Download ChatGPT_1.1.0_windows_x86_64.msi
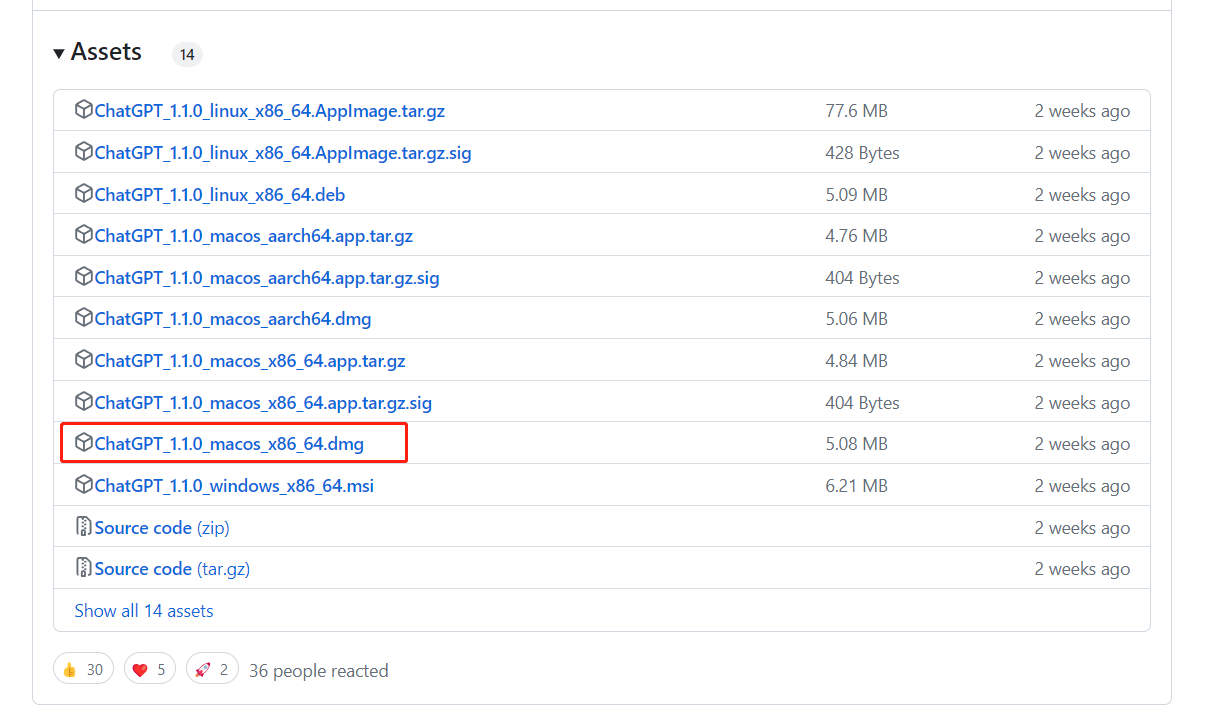1214x719 pixels. tap(234, 486)
